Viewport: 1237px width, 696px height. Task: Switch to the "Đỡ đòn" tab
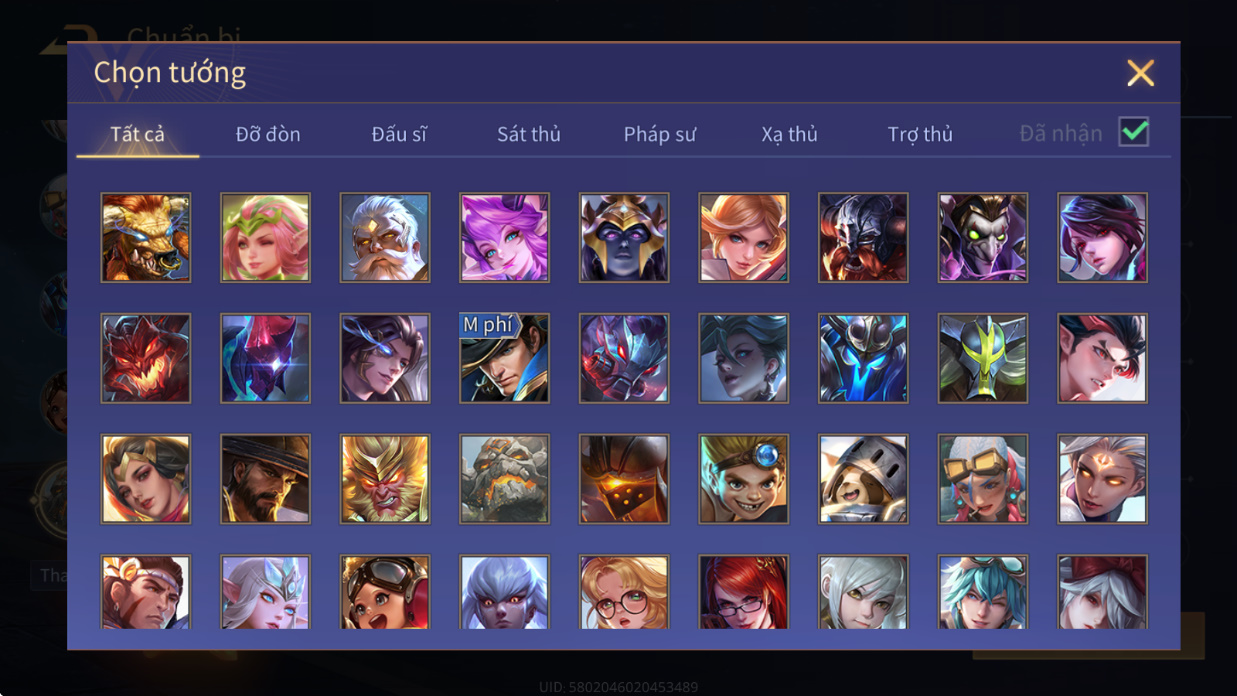pyautogui.click(x=268, y=134)
